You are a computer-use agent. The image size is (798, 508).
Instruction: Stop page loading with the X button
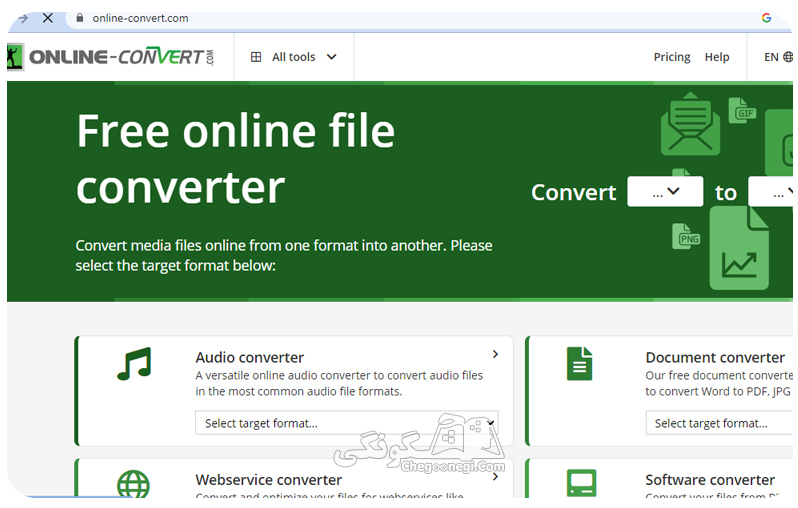pos(48,18)
